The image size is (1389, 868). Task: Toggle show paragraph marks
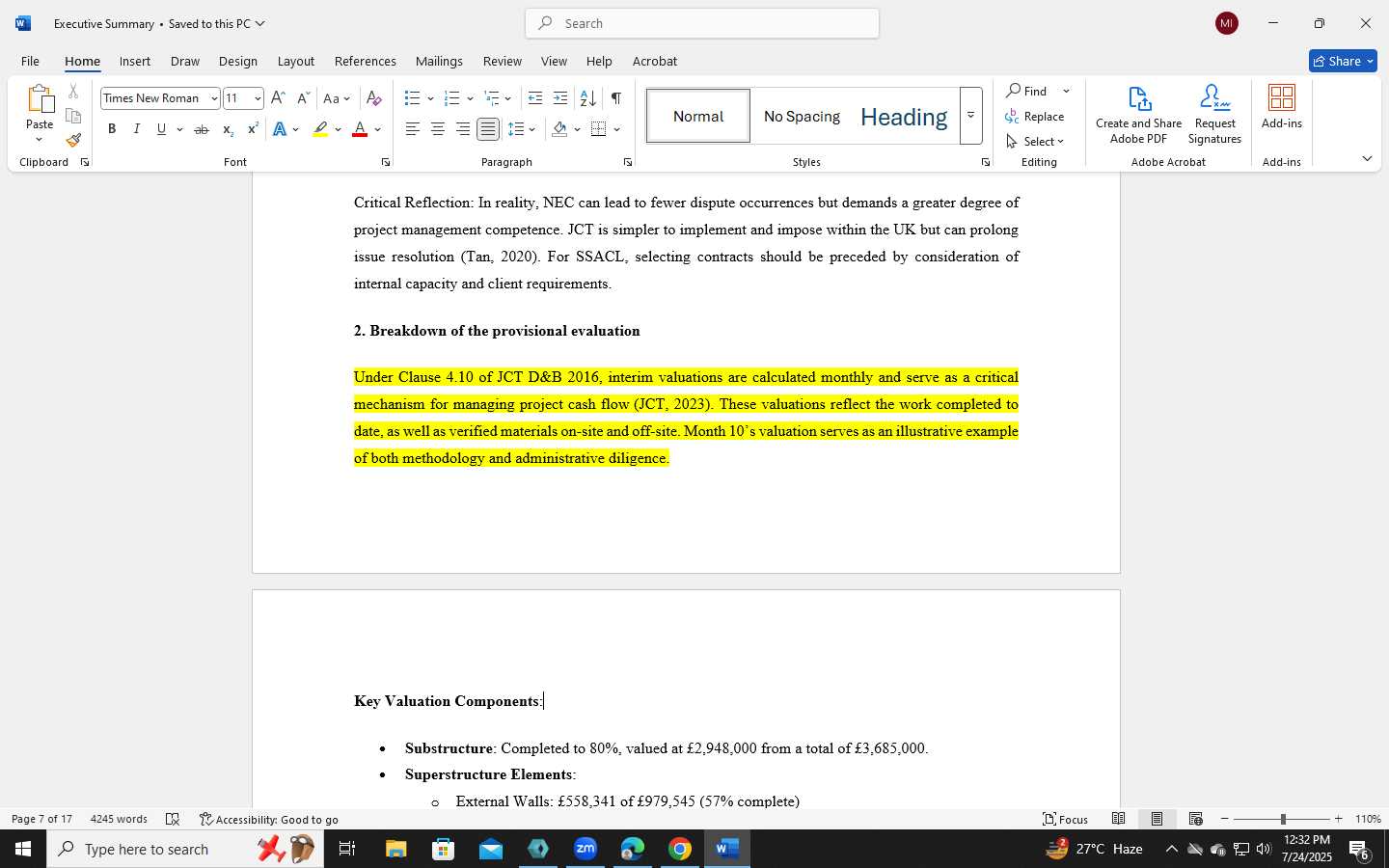615,98
